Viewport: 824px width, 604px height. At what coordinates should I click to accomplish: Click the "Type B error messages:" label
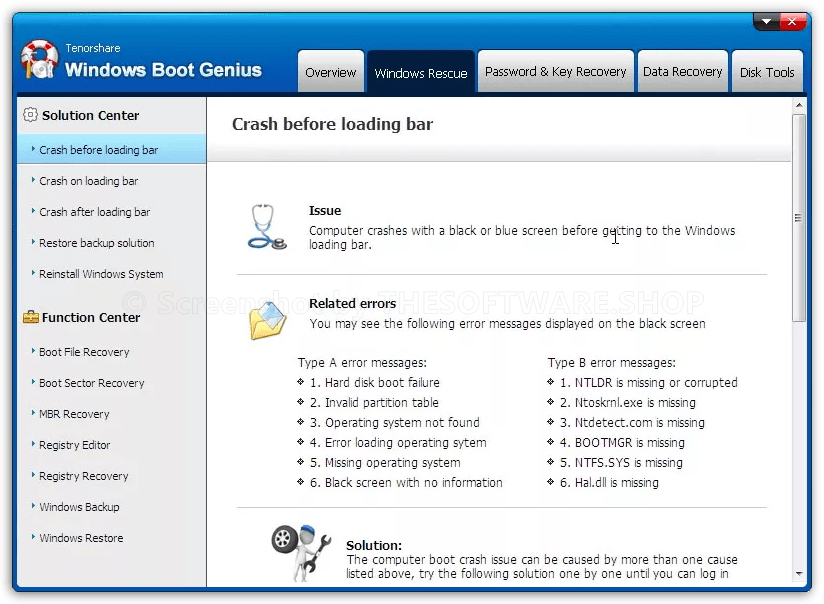tap(612, 362)
